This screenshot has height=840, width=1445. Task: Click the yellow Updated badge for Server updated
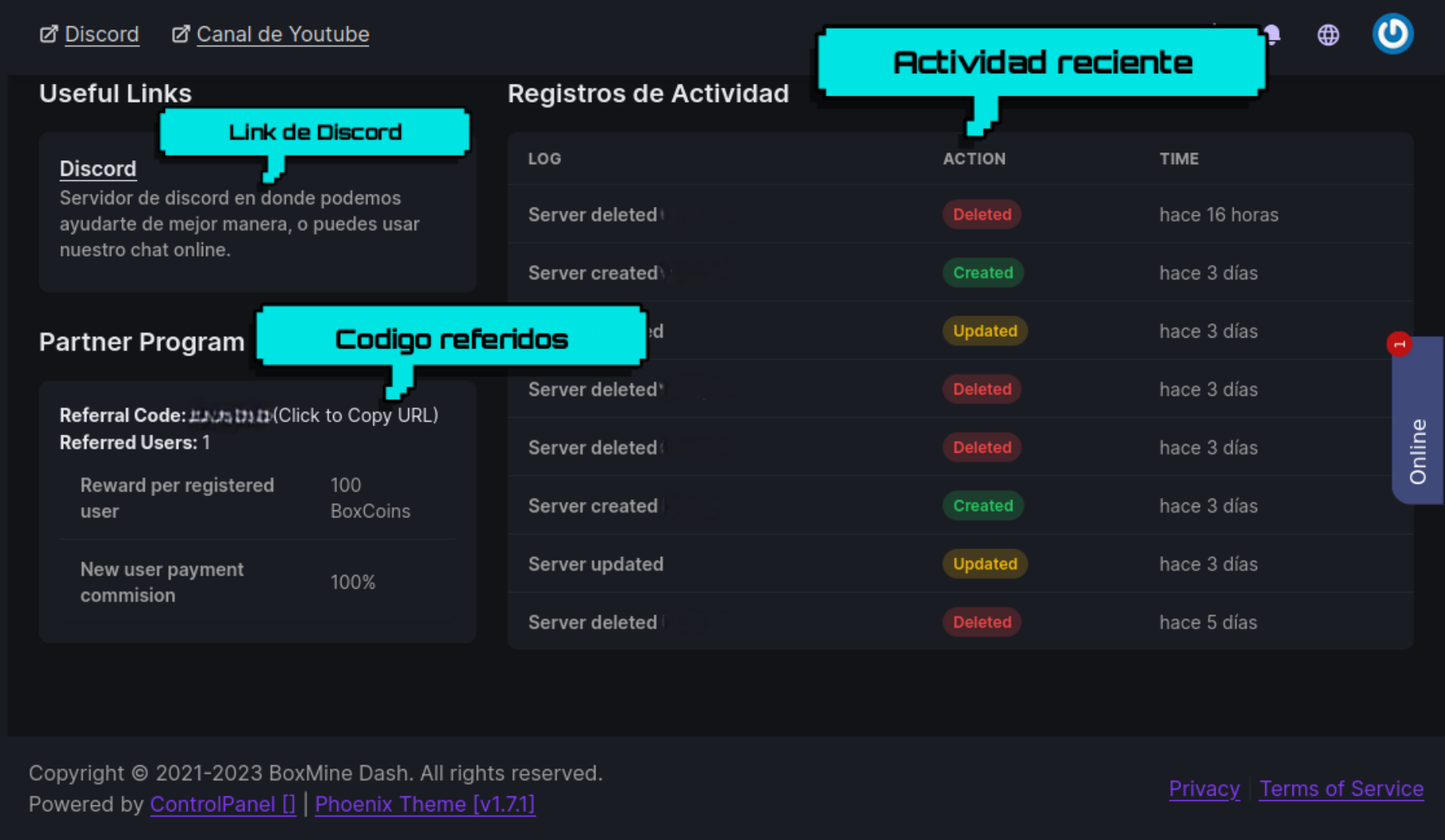(984, 564)
